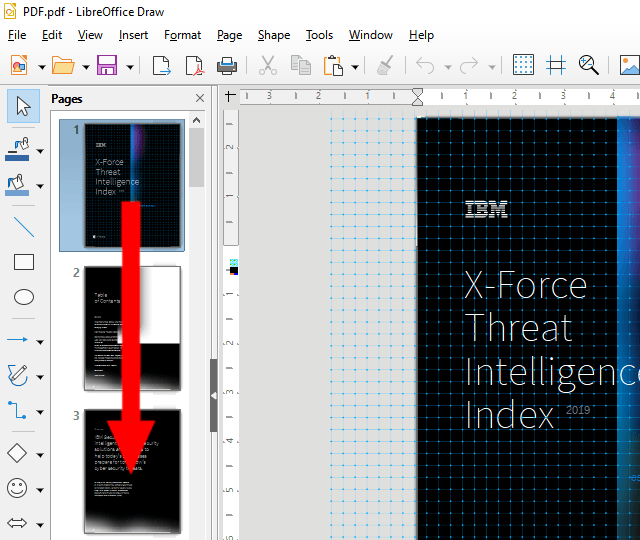This screenshot has width=640, height=540.
Task: Open the Window menu
Action: click(x=371, y=35)
